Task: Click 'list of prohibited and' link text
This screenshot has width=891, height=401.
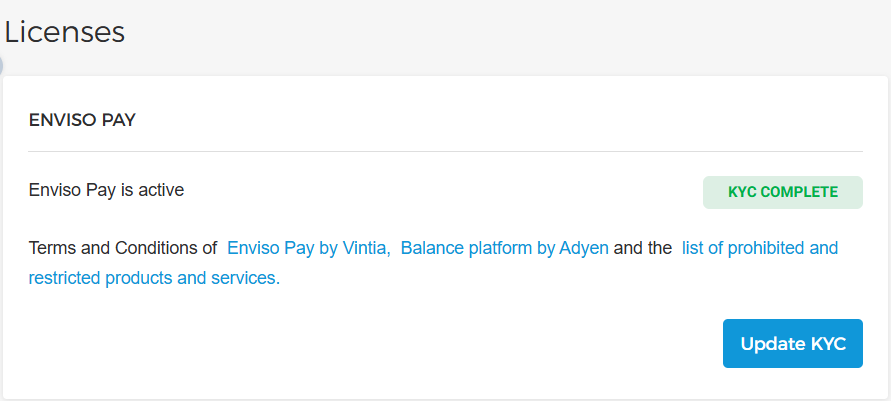Action: point(759,248)
